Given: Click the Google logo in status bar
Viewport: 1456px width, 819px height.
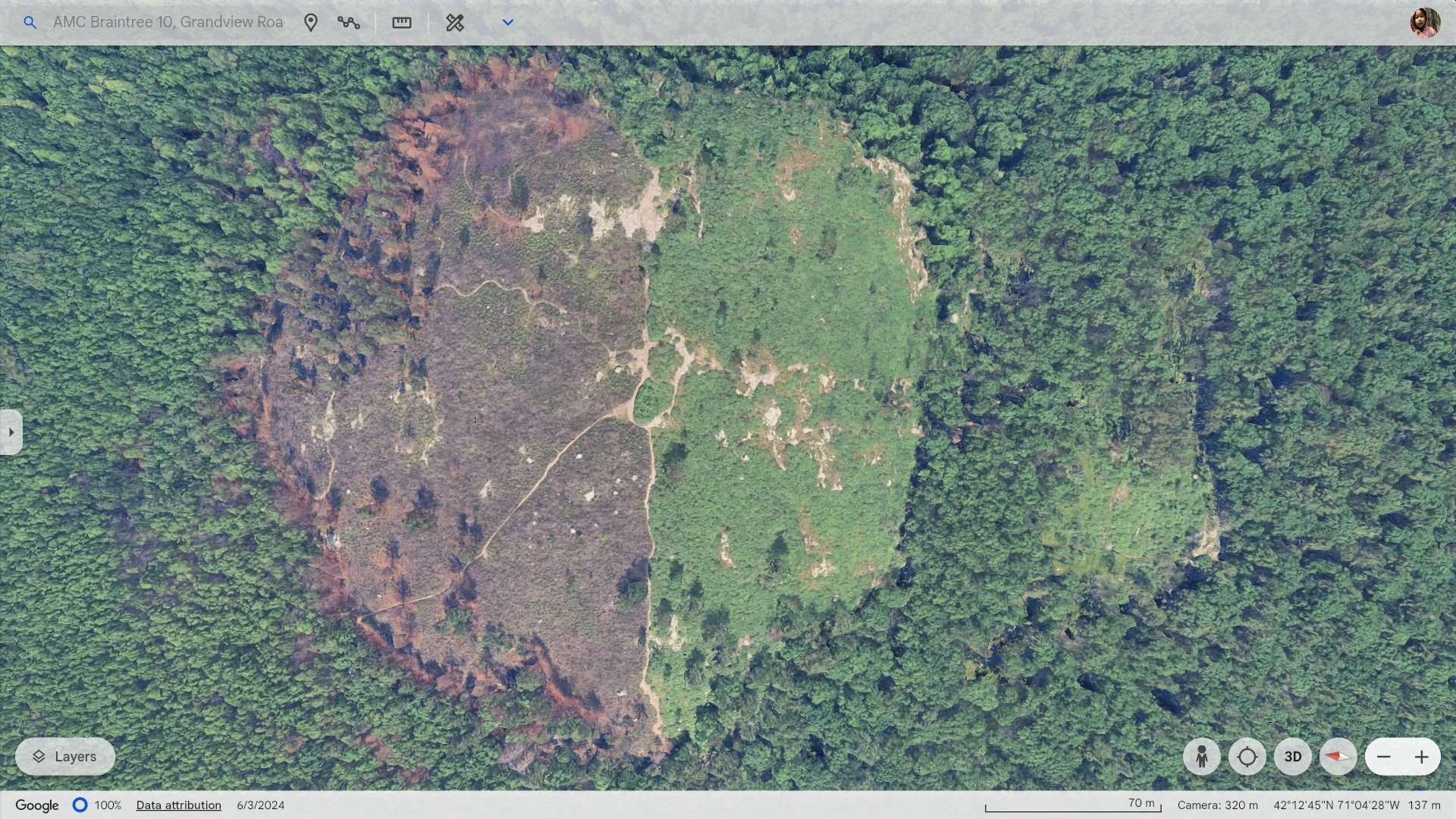Looking at the screenshot, I should [x=37, y=805].
